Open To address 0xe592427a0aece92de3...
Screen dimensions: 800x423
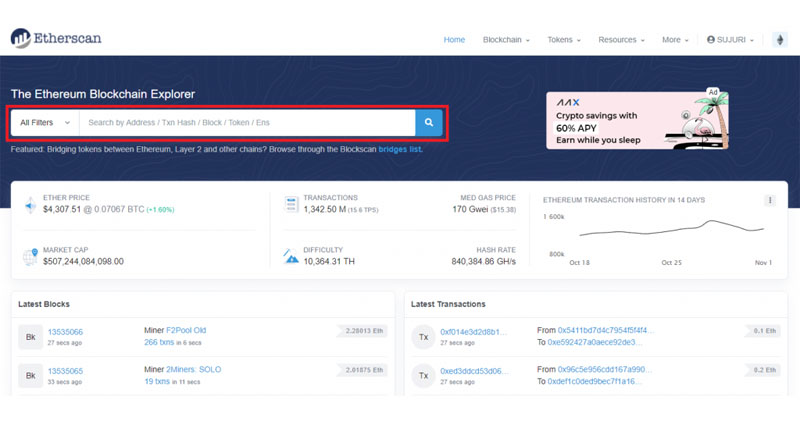[x=595, y=342]
